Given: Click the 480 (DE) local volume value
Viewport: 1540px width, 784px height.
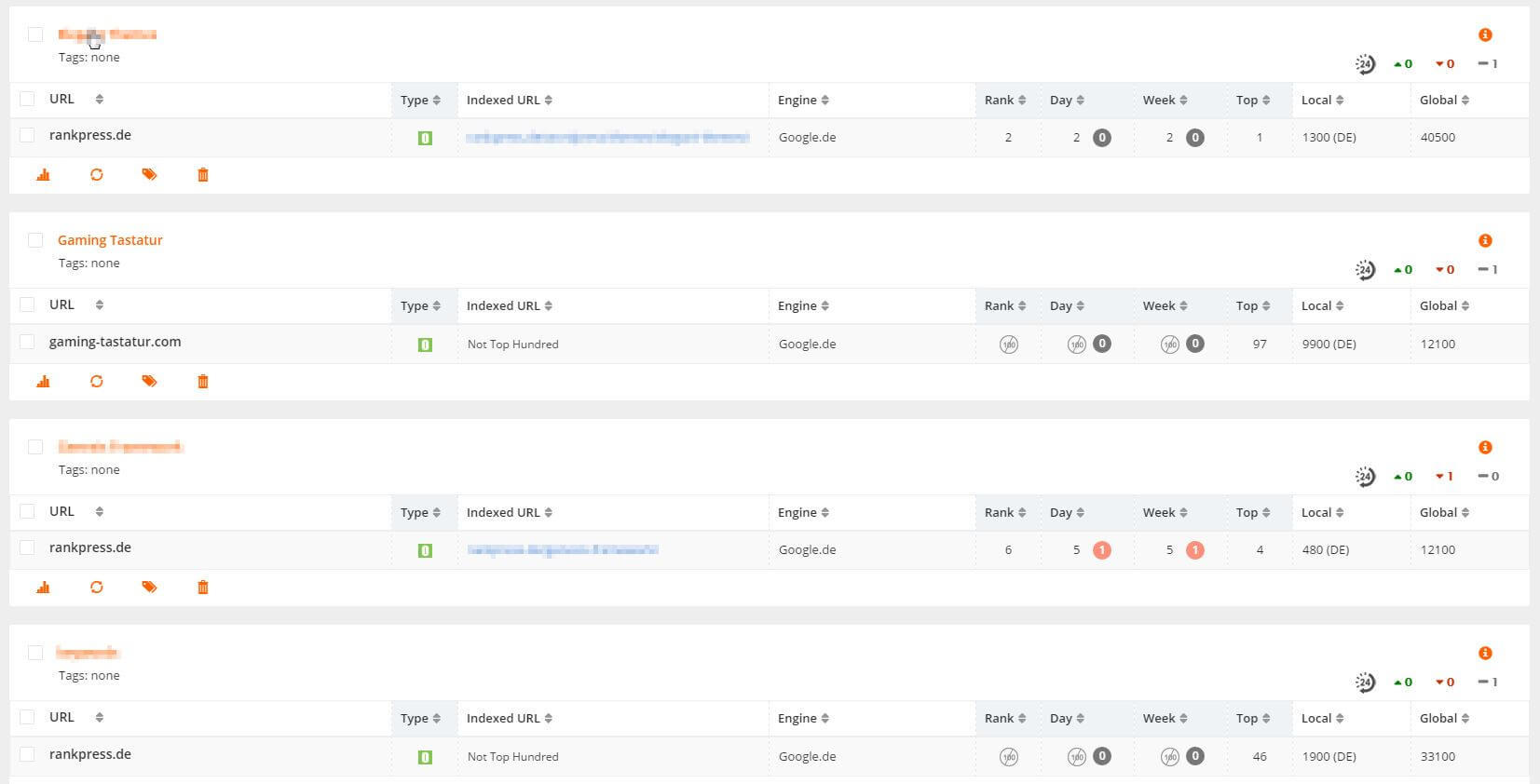Looking at the screenshot, I should pos(1326,550).
